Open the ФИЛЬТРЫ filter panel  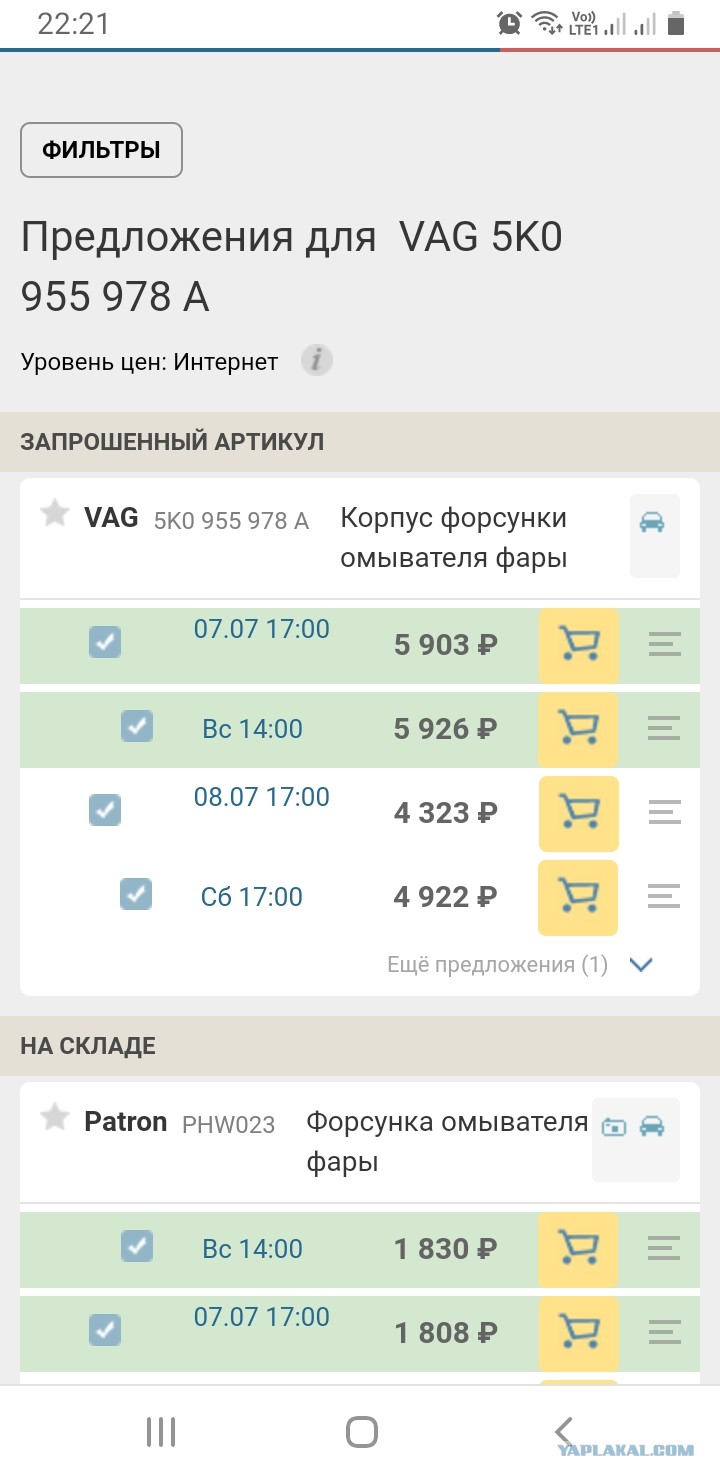click(101, 150)
